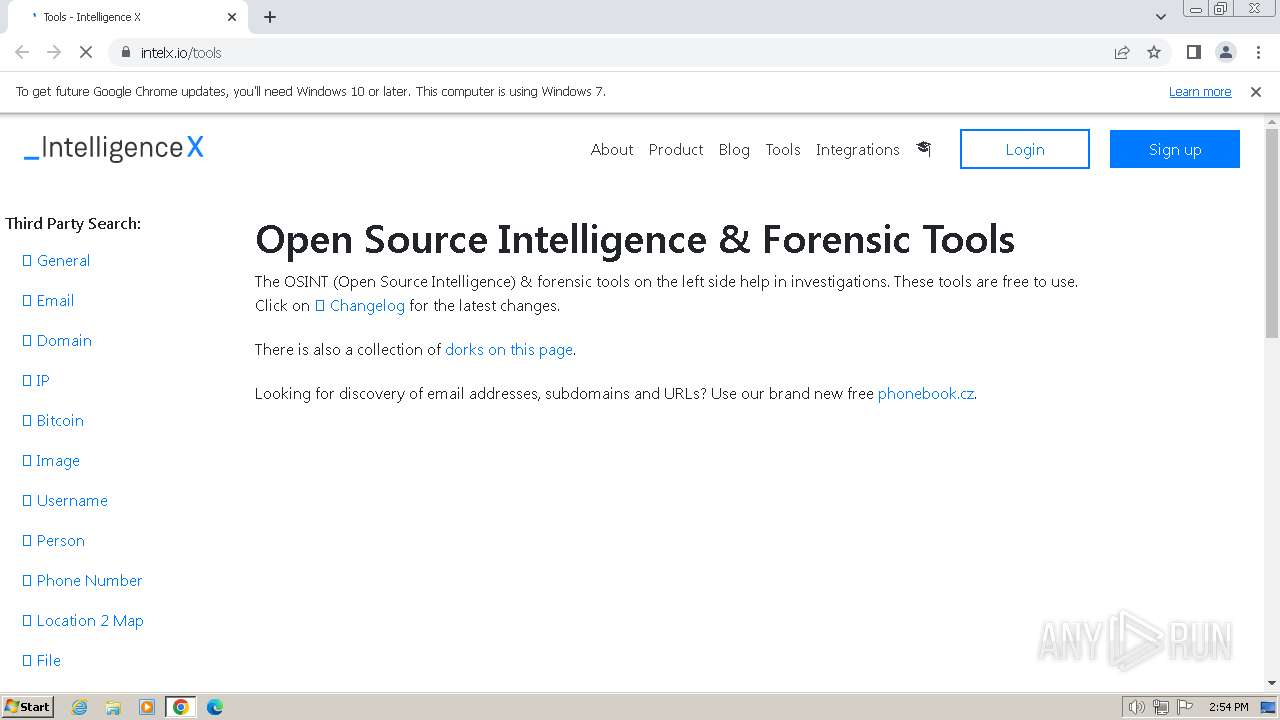Screen dimensions: 1280x720
Task: Share this page icon in address bar
Action: click(x=1122, y=52)
